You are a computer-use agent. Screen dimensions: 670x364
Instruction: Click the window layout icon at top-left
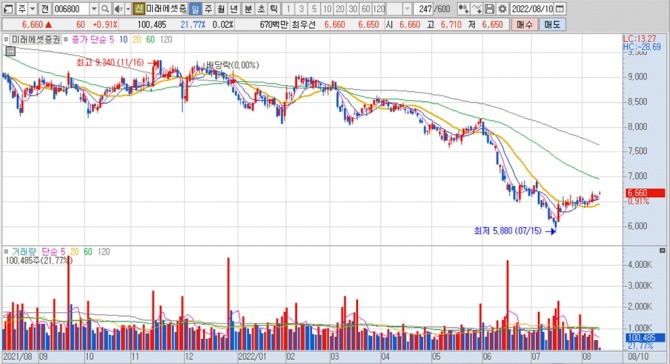click(8, 9)
